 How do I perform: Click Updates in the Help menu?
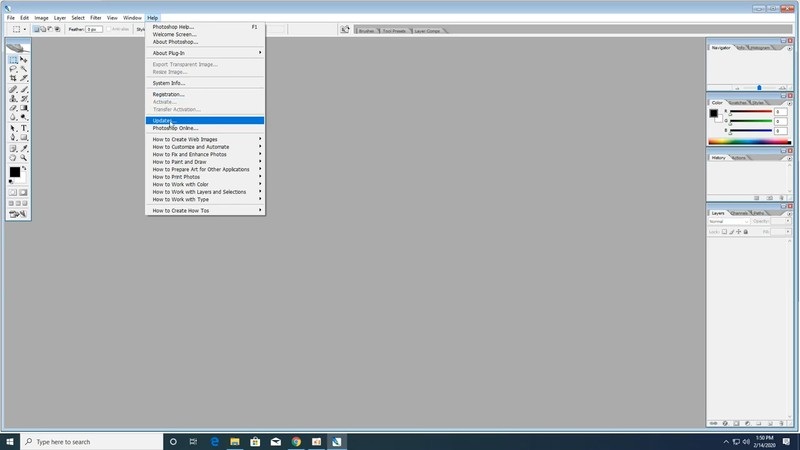(162, 120)
